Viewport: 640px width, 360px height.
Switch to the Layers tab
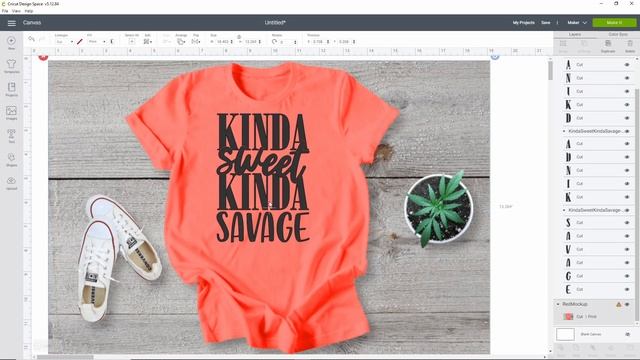point(575,34)
